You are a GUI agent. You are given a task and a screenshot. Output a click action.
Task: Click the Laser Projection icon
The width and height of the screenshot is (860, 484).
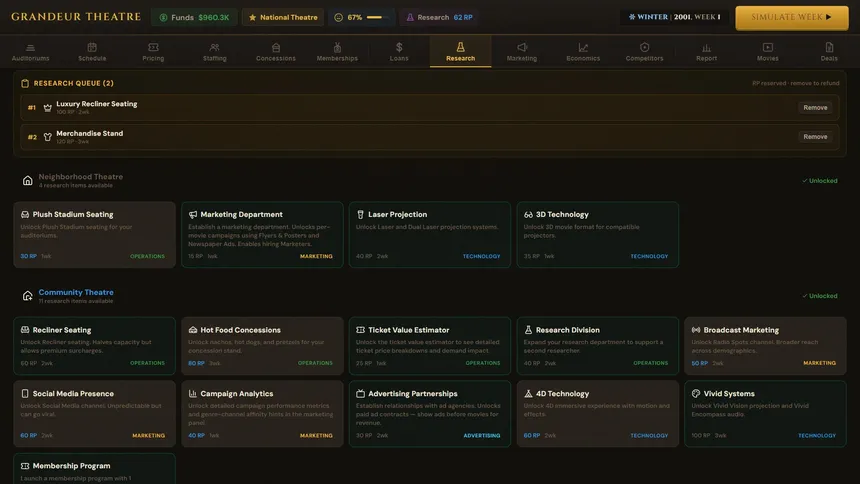click(x=360, y=215)
